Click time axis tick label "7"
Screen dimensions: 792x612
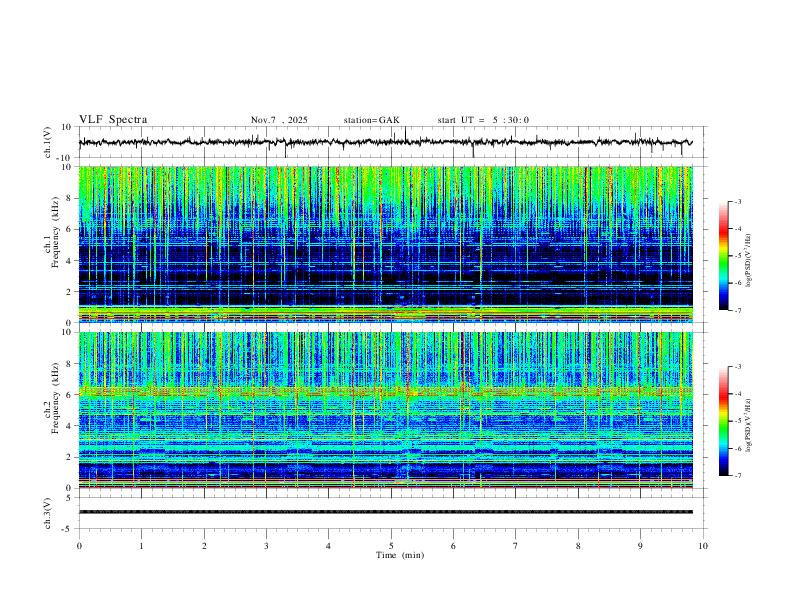[516, 546]
